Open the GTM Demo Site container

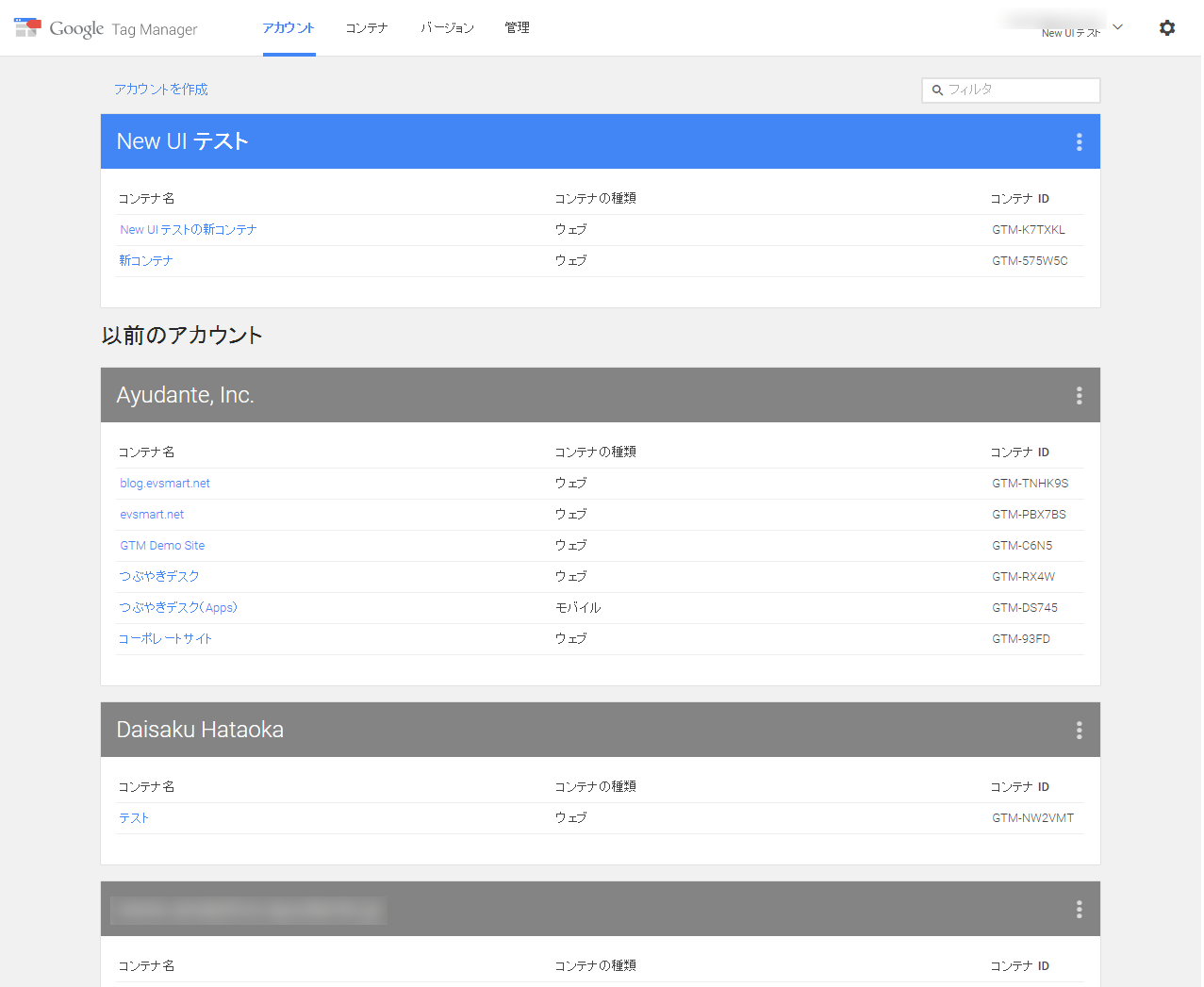point(162,546)
